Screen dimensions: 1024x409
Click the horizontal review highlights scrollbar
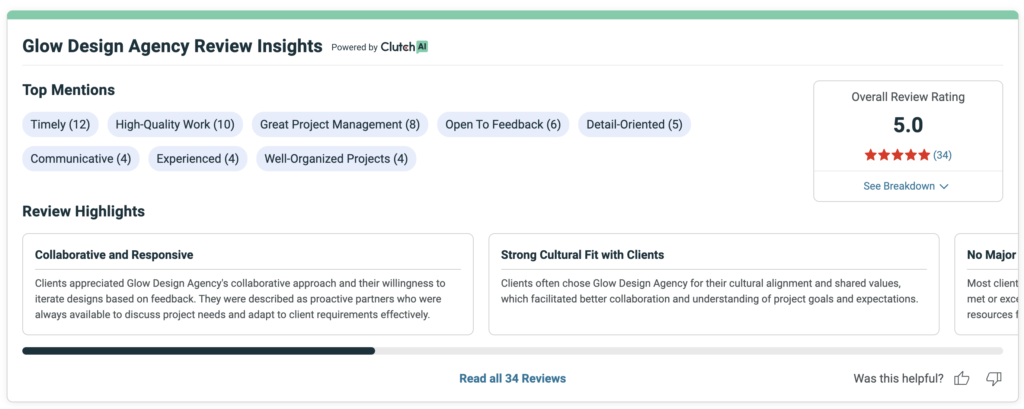198,351
